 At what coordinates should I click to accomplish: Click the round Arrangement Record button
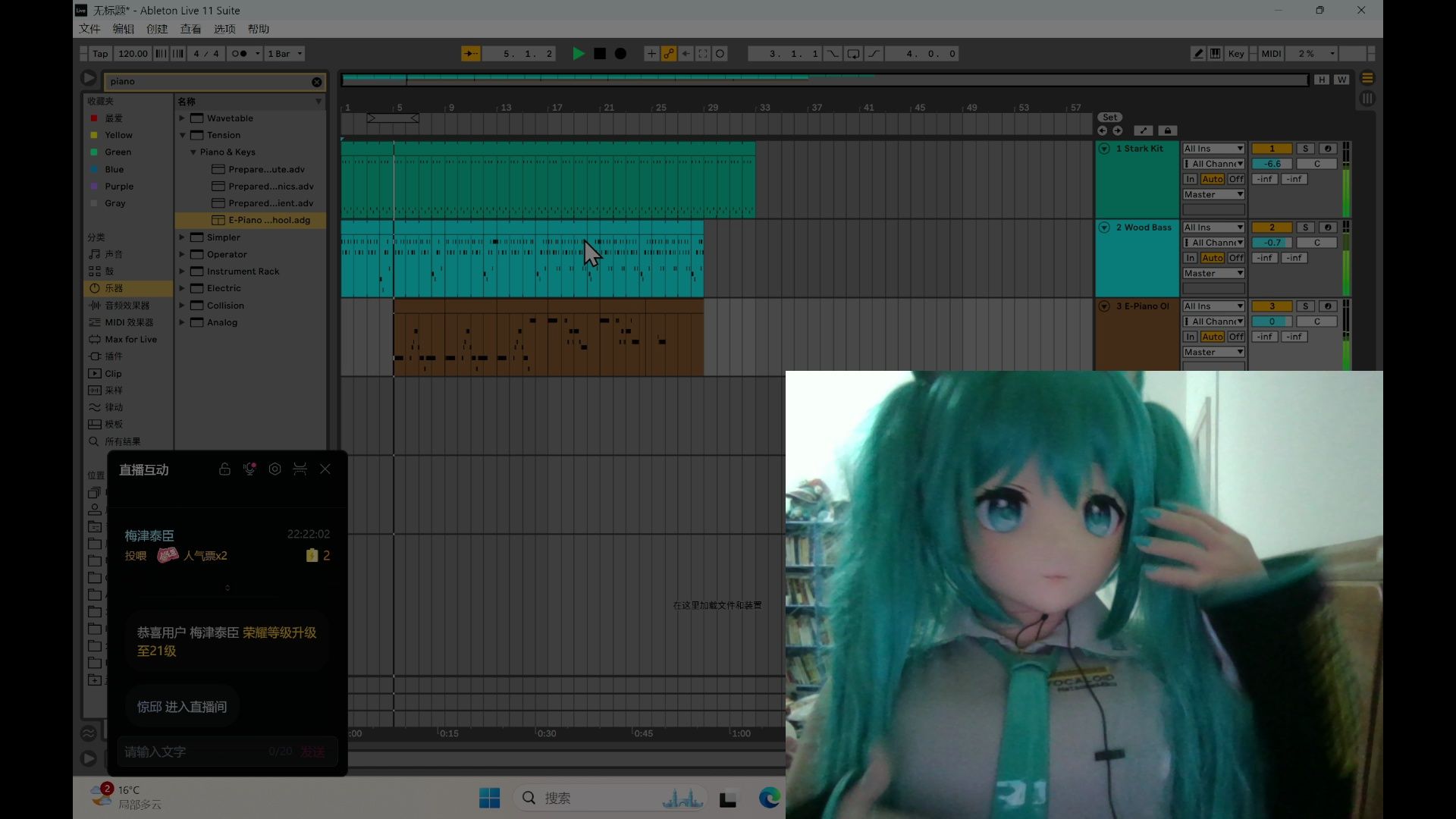click(620, 54)
